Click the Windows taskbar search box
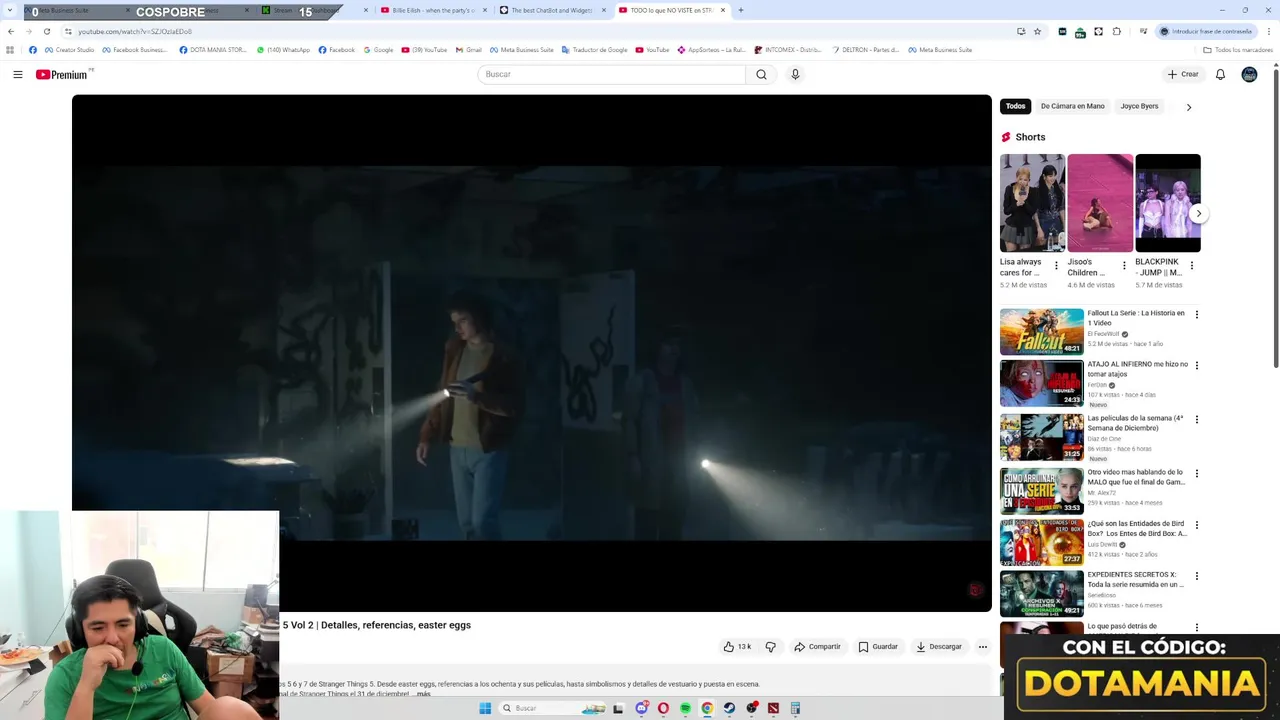The height and width of the screenshot is (720, 1280). (553, 708)
